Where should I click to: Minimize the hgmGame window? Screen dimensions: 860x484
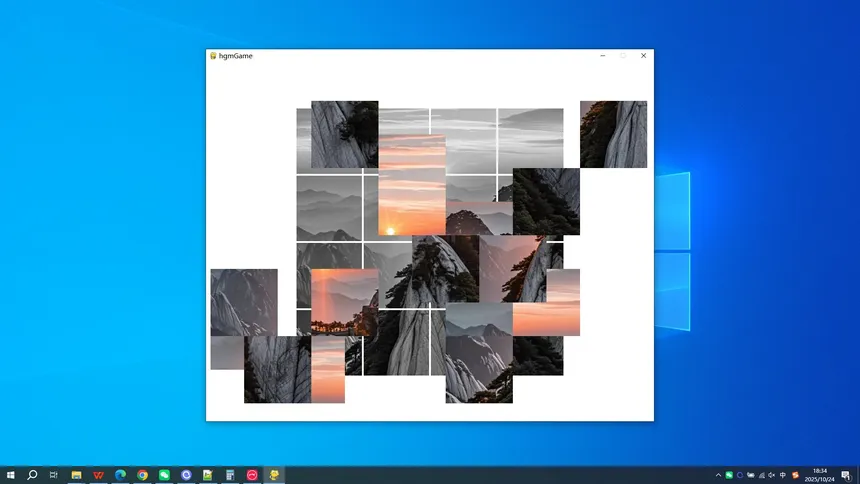602,56
